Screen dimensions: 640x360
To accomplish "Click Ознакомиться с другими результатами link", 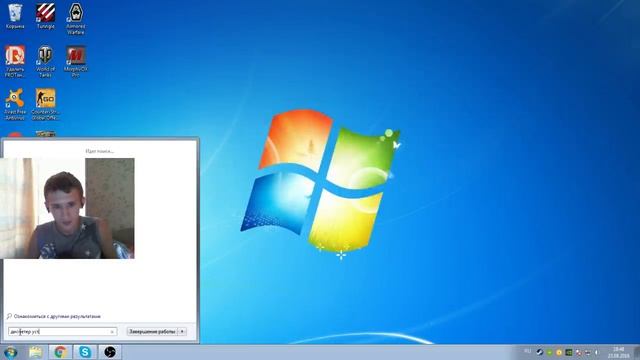I will click(x=57, y=316).
